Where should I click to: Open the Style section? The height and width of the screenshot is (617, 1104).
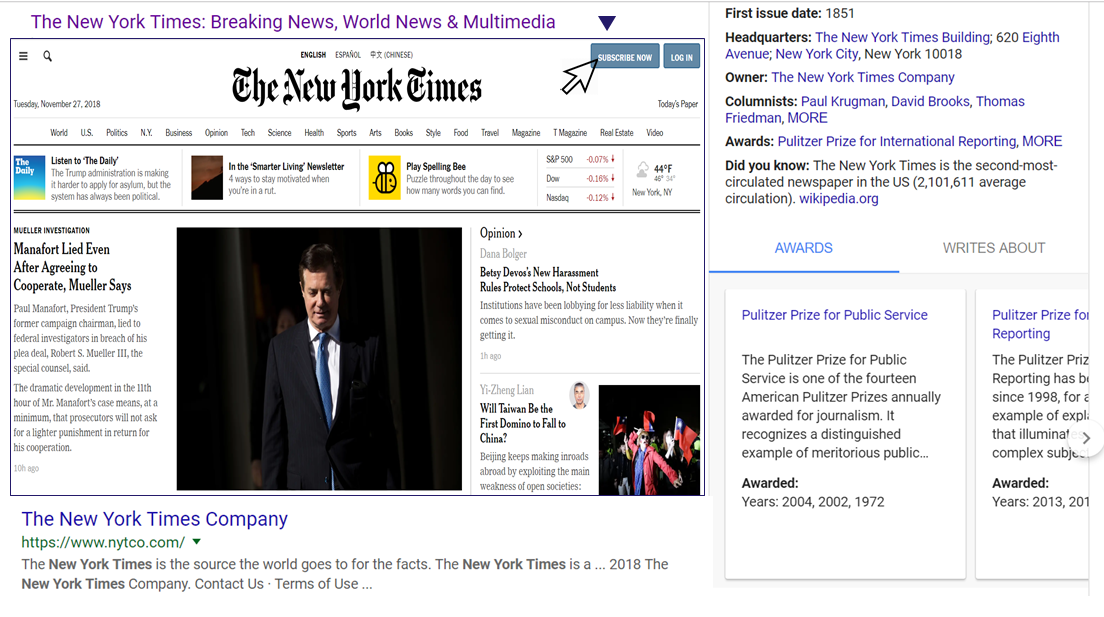(x=433, y=132)
